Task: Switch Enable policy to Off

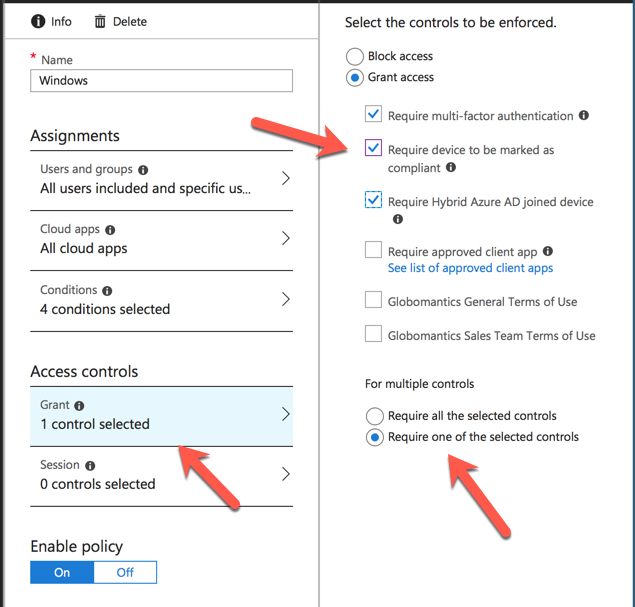Action: [x=125, y=572]
